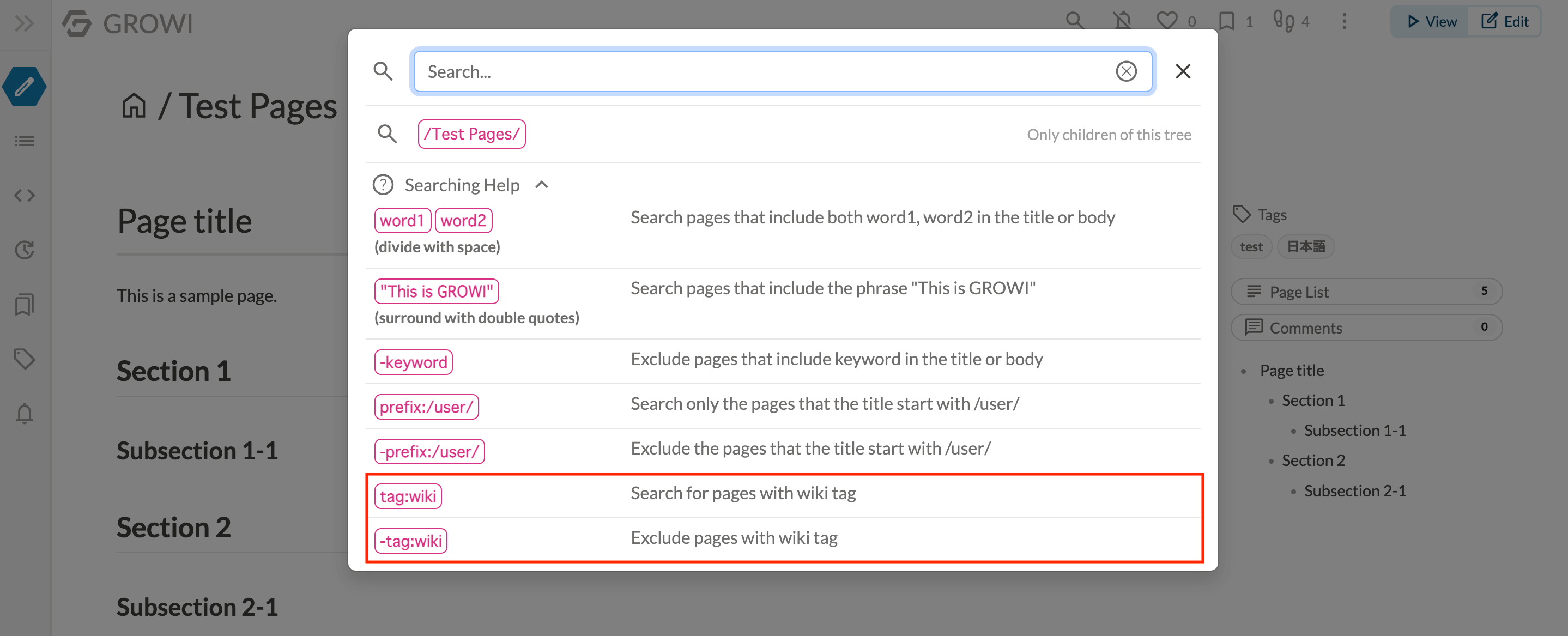Screen dimensions: 1568x636
Task: Click the Subsection 2-1 heading in body
Action: [x=197, y=607]
